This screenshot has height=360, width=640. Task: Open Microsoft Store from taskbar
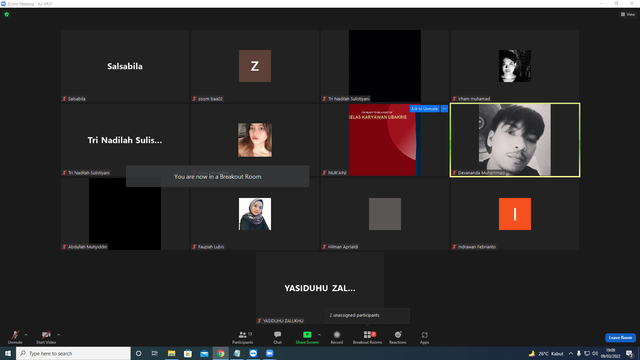tap(188, 353)
